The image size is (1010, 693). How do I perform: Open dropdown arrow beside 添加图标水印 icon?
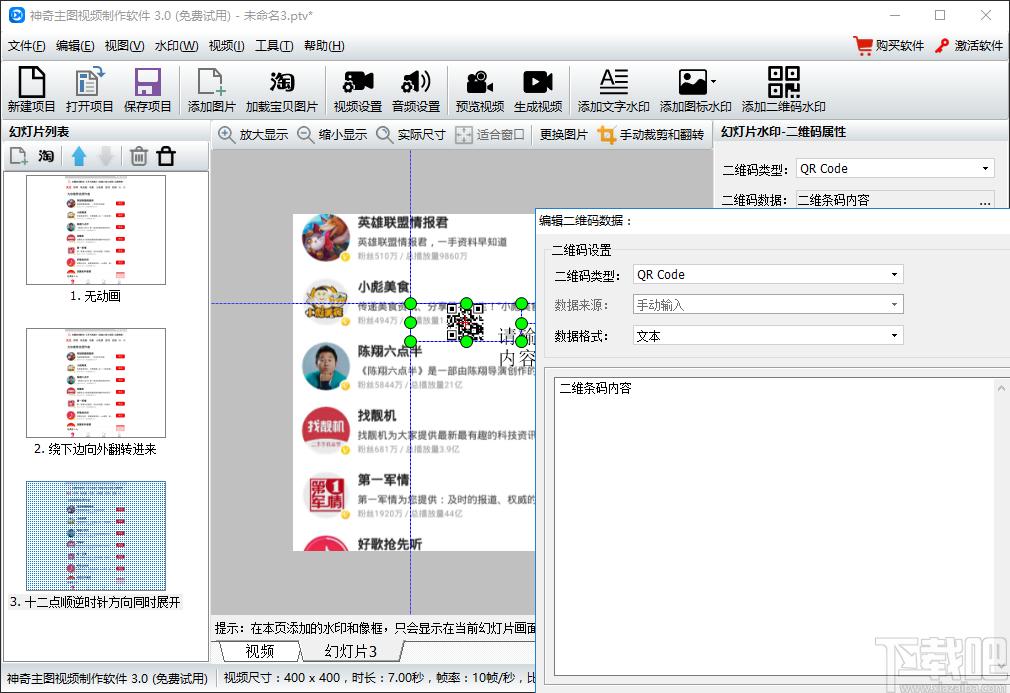[x=713, y=82]
